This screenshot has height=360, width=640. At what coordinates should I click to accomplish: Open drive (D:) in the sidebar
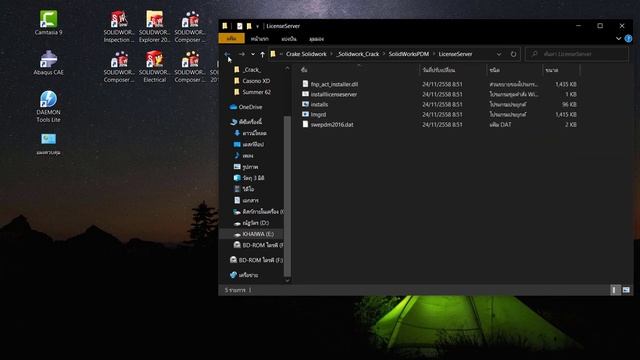(251, 223)
